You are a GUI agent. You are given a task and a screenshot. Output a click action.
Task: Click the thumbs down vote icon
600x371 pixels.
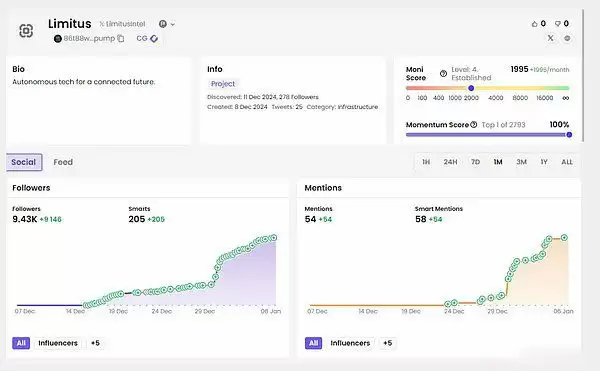click(558, 24)
